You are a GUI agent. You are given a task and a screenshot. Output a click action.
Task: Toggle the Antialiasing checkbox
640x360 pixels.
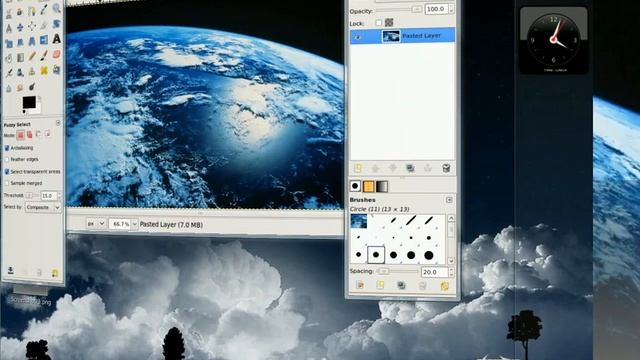(7, 148)
